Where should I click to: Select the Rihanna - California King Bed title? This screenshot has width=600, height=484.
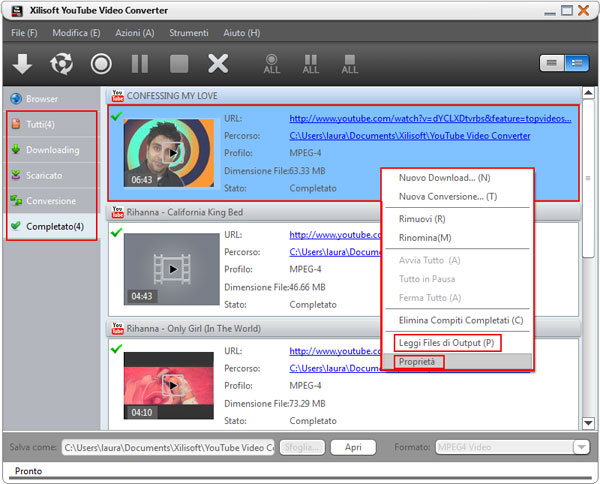pos(185,212)
